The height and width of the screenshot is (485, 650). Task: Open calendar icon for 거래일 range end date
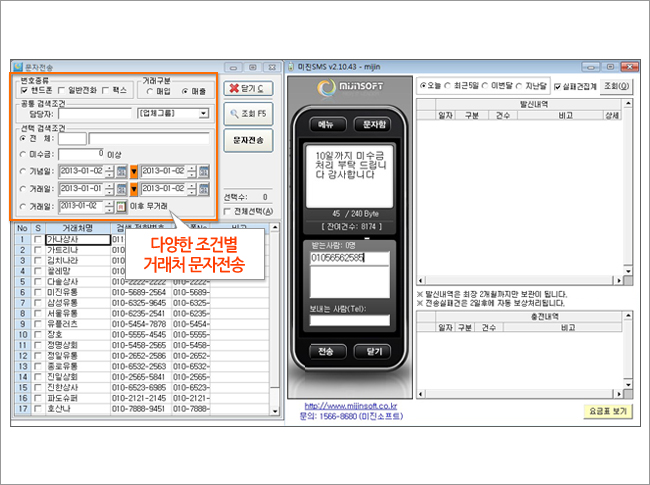click(204, 188)
